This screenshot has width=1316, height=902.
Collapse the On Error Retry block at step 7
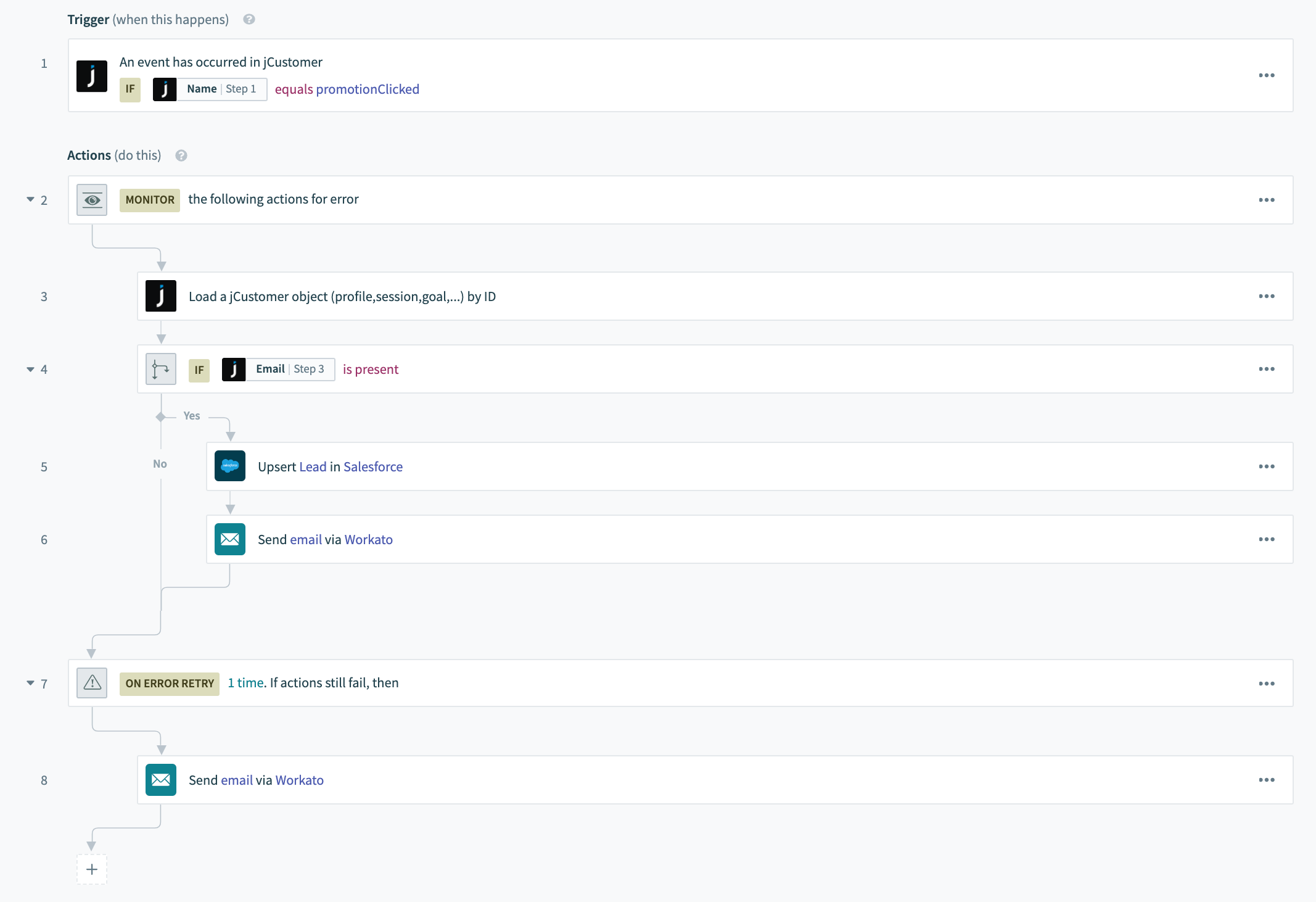[30, 683]
